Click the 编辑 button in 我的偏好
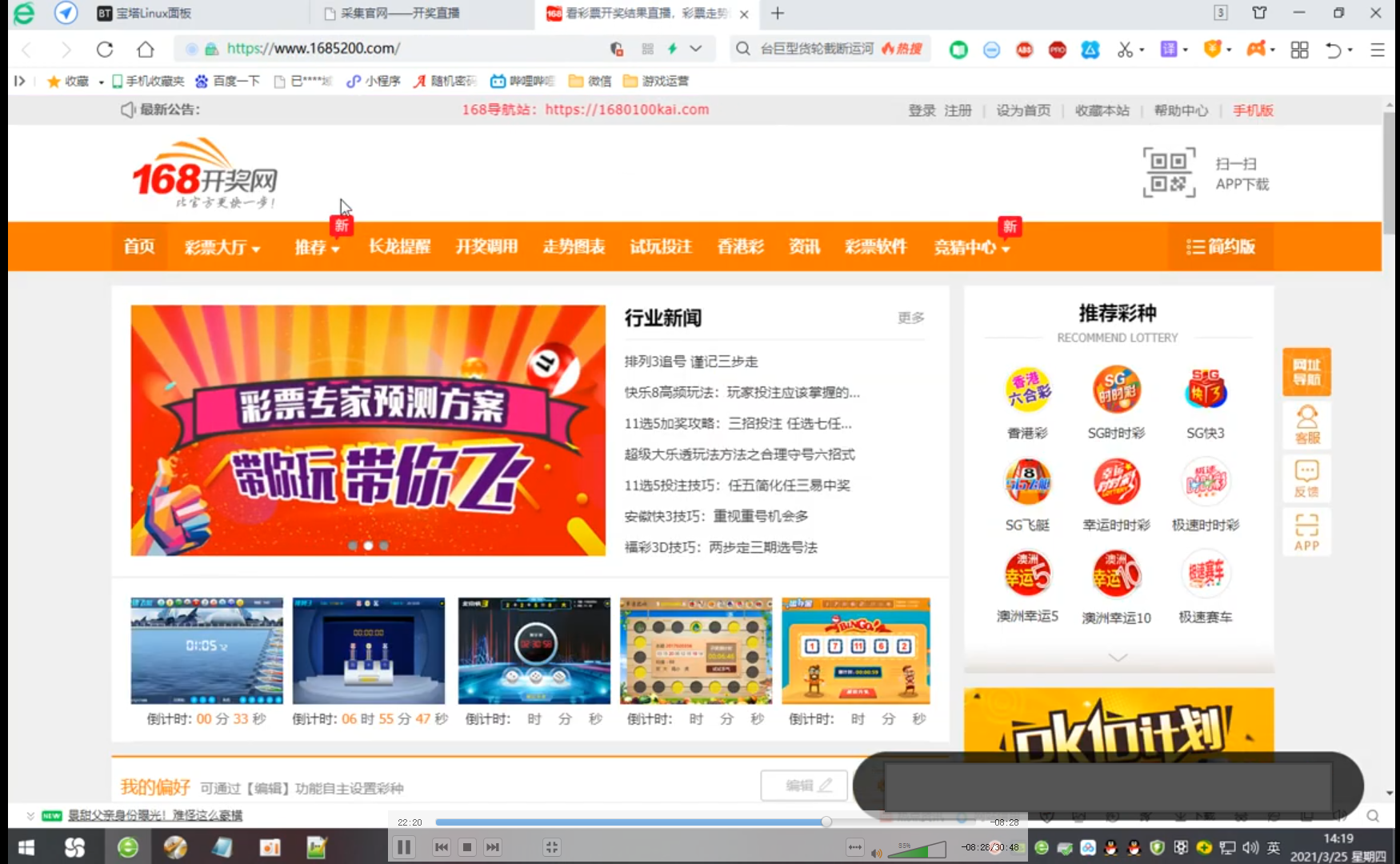Viewport: 1400px width, 864px height. click(x=807, y=786)
